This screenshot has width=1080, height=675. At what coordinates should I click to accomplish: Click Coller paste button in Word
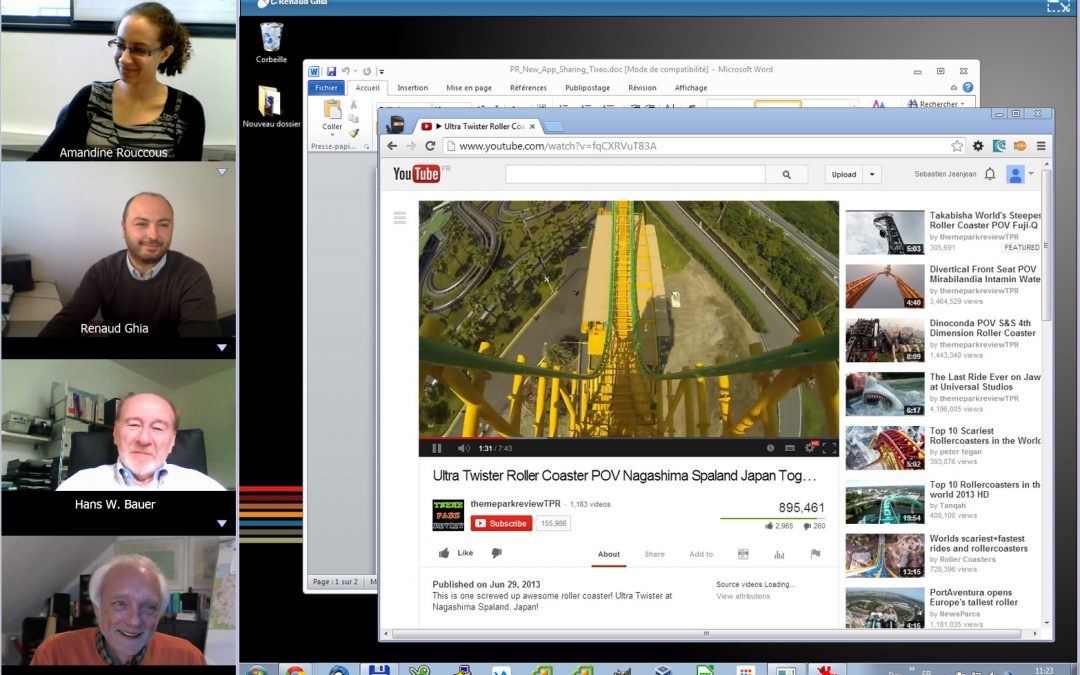pos(332,116)
